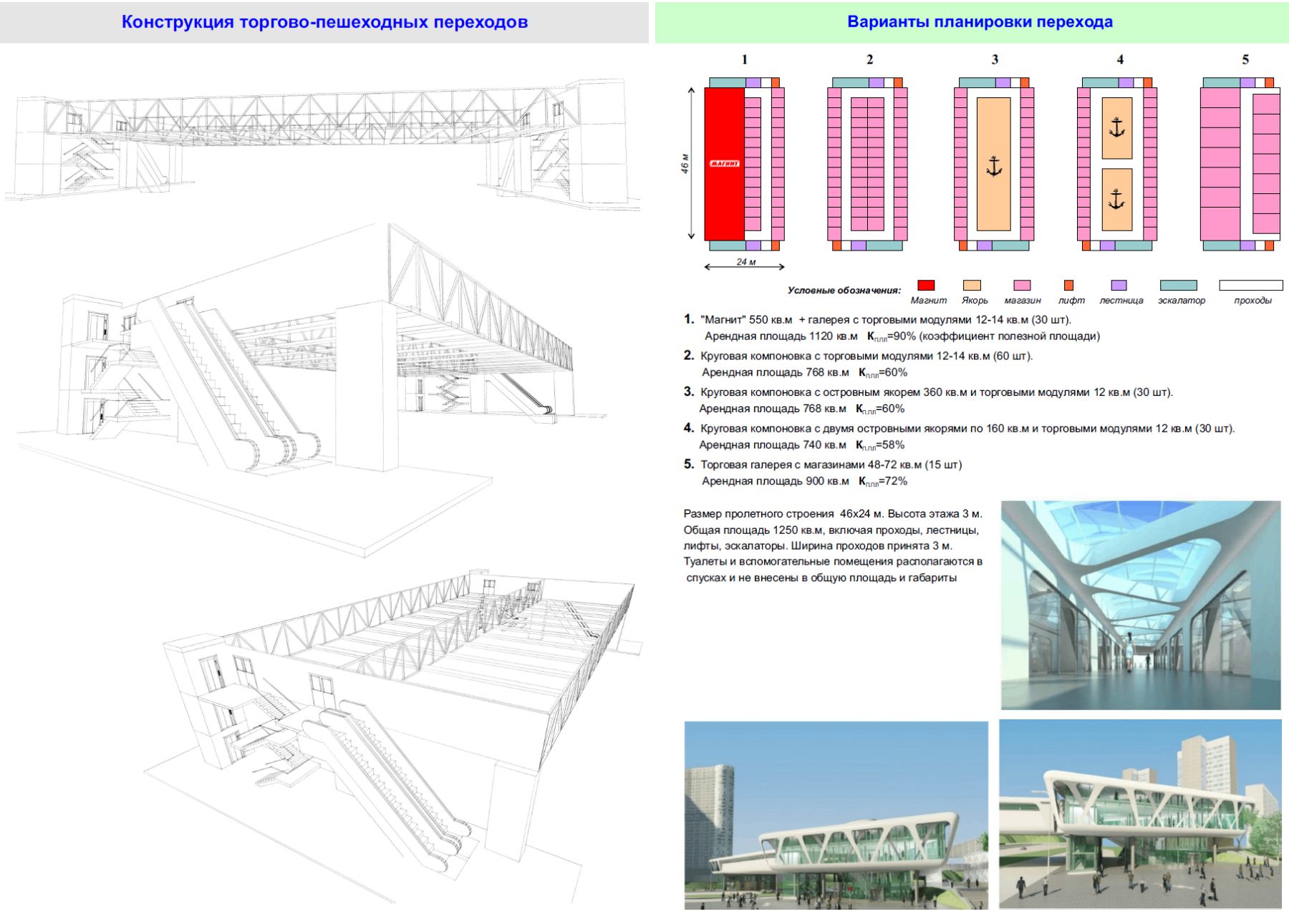
Task: Click the anchor icon in layout plan 3
Action: click(994, 166)
